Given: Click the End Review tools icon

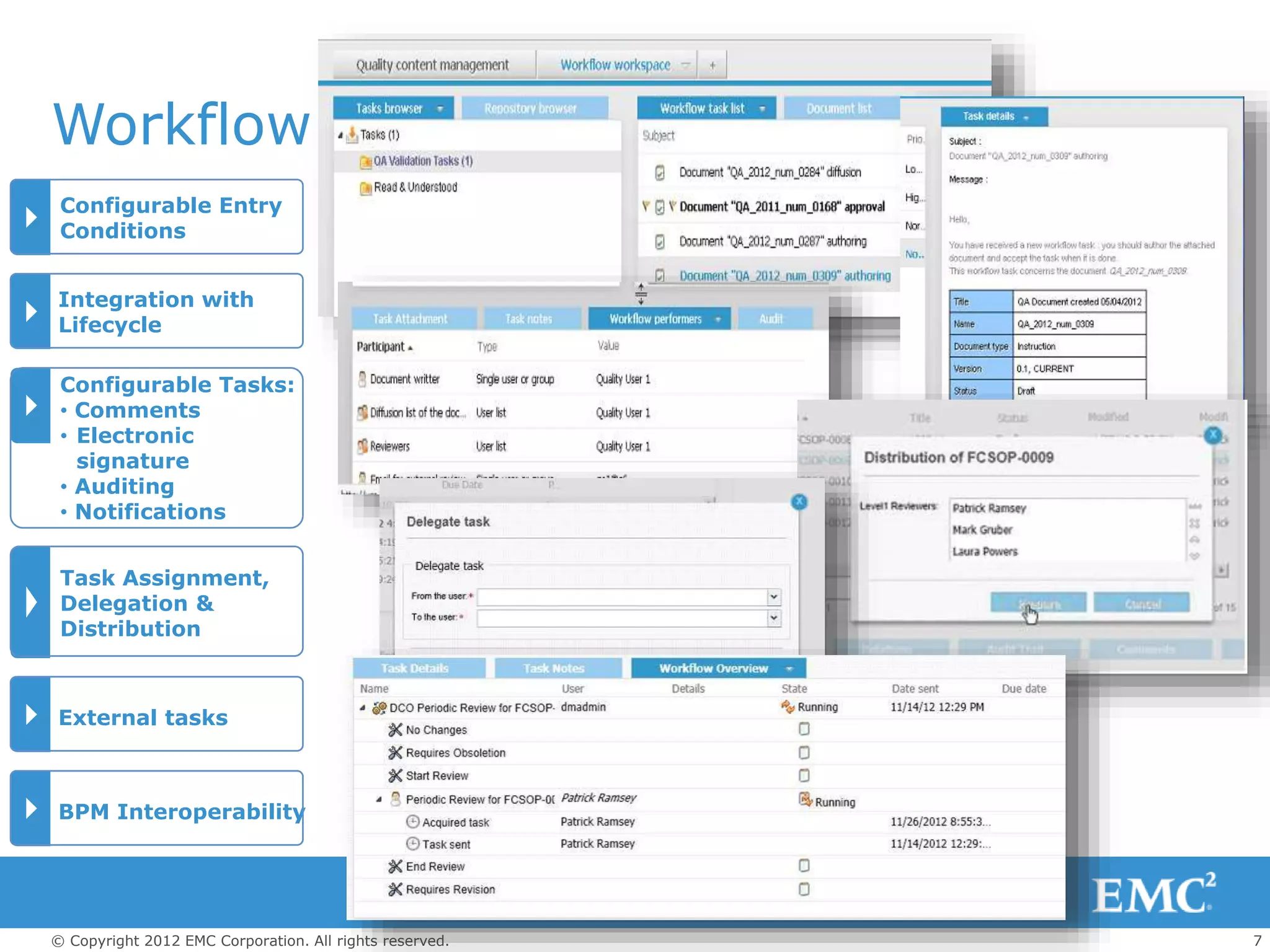Looking at the screenshot, I should 395,866.
